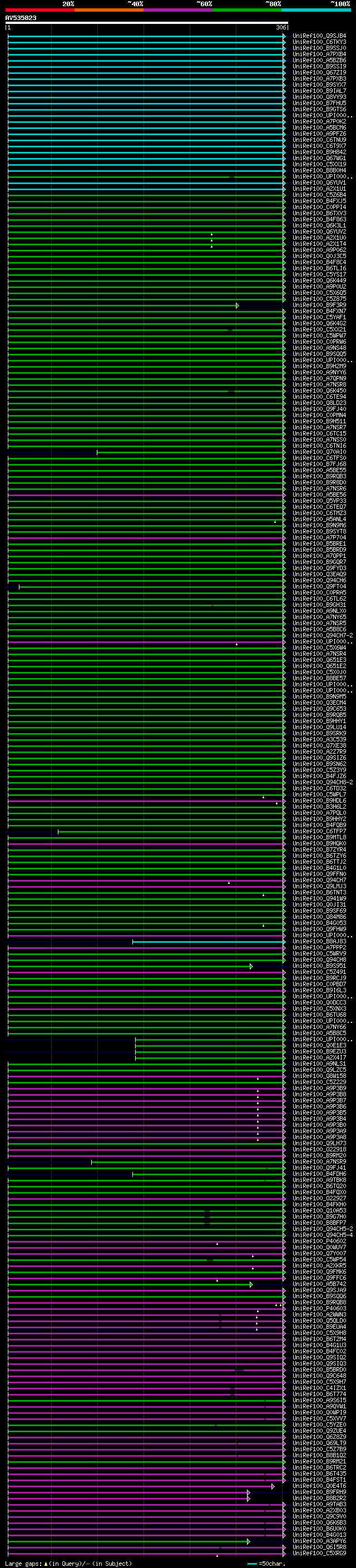
Task: Click the UniRef100_Q94CH8-2 label
Action: pos(322,782)
